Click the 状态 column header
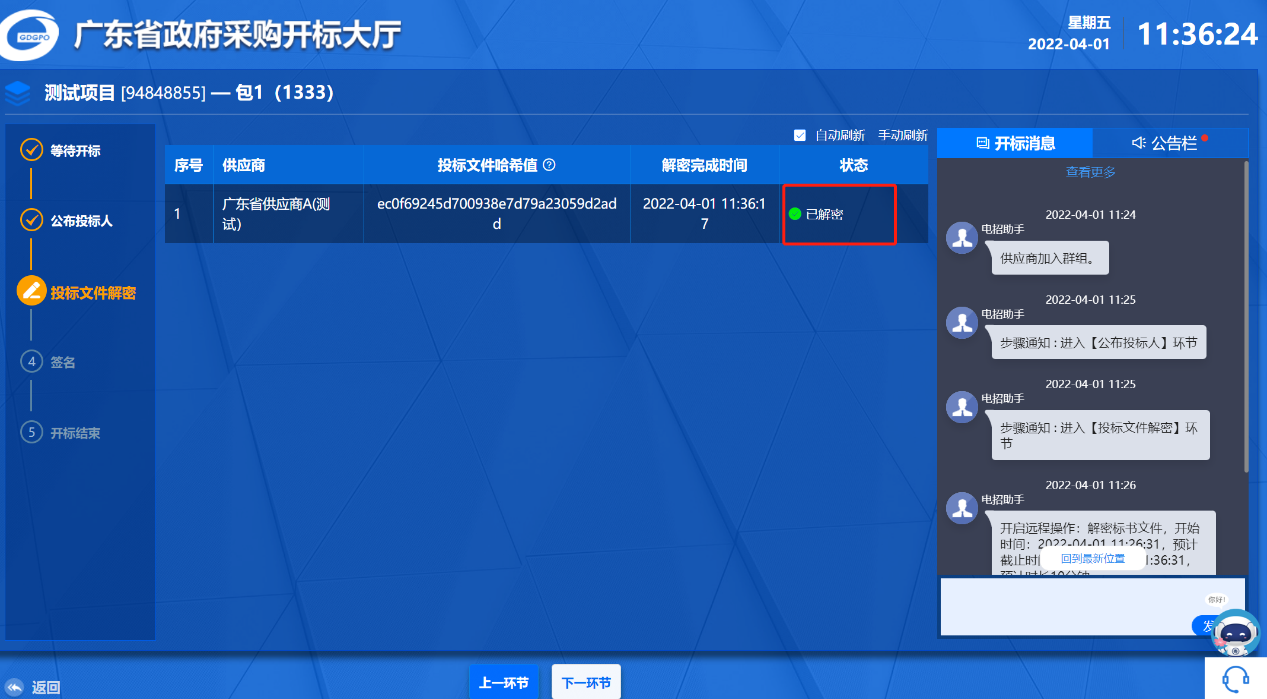This screenshot has width=1267, height=699. [x=853, y=165]
